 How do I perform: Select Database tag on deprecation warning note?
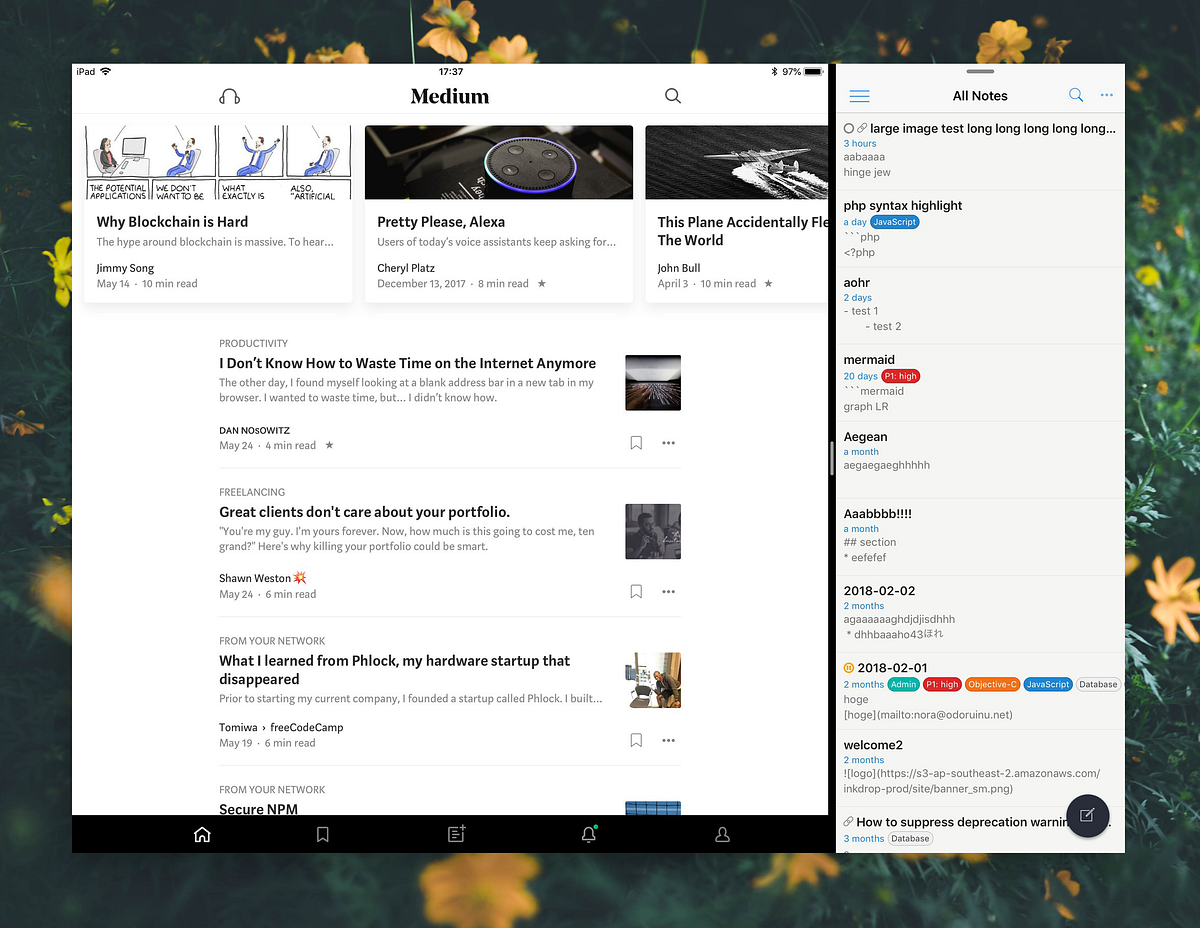click(x=910, y=838)
